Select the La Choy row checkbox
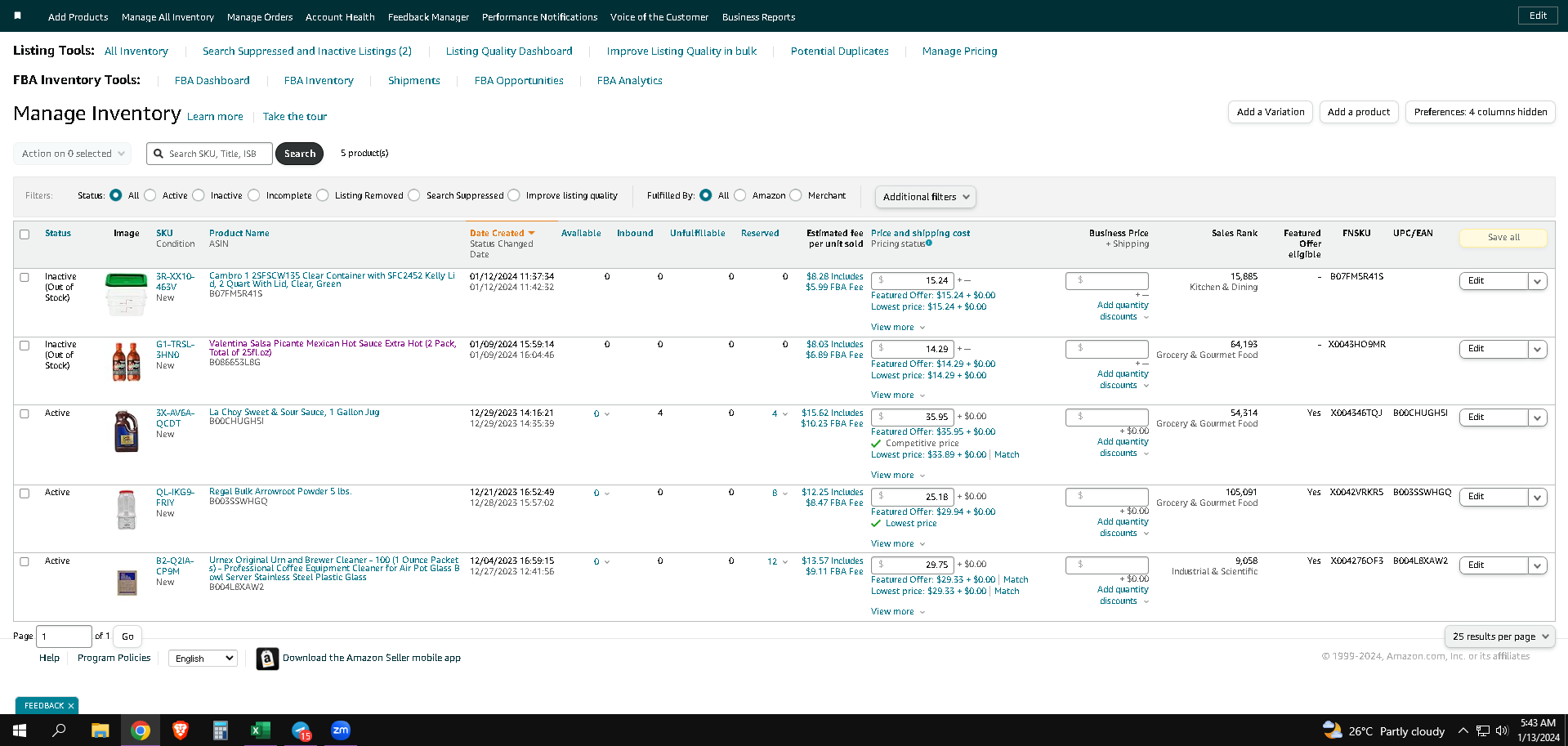The height and width of the screenshot is (746, 1568). [25, 413]
